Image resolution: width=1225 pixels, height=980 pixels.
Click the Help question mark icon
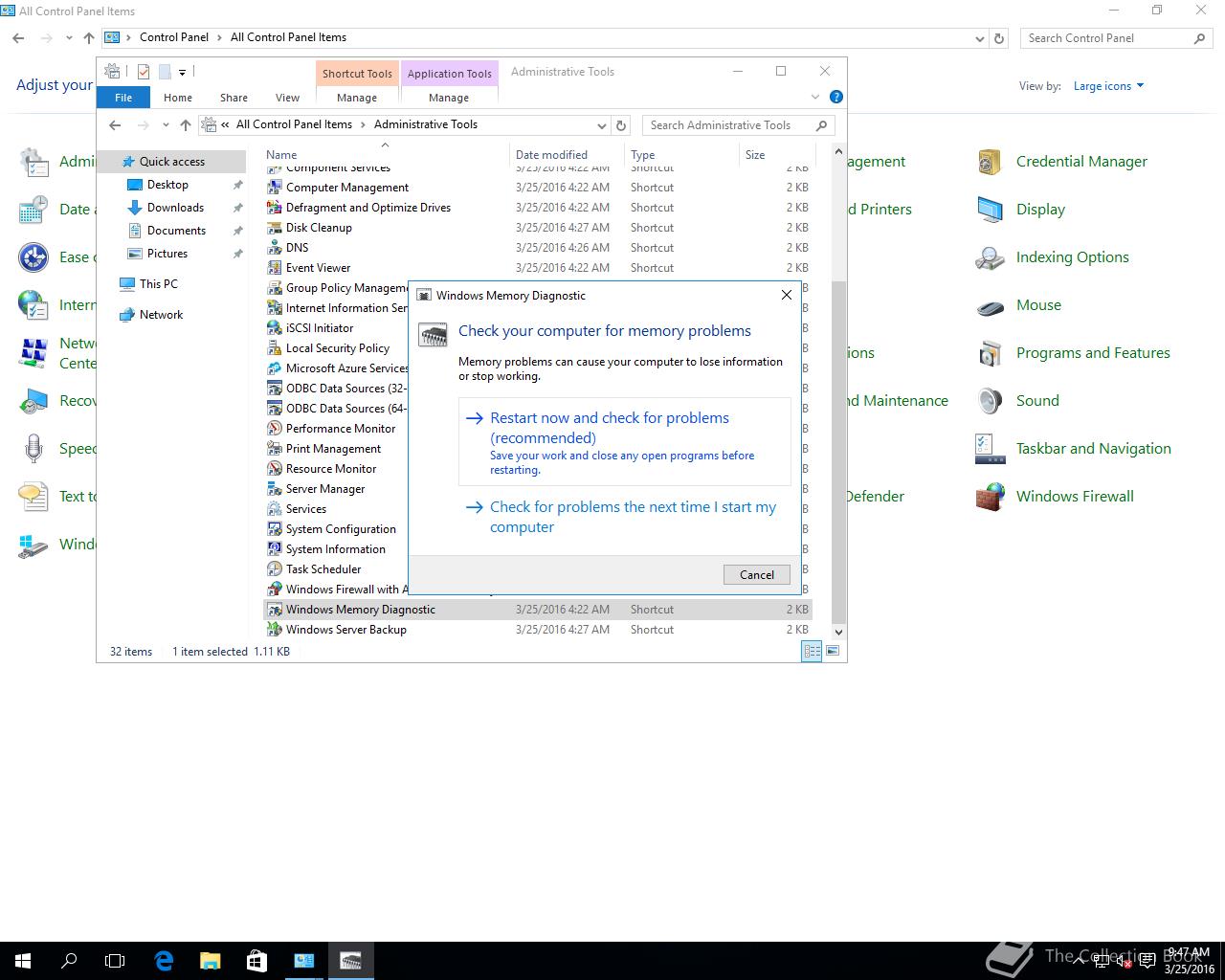(836, 97)
